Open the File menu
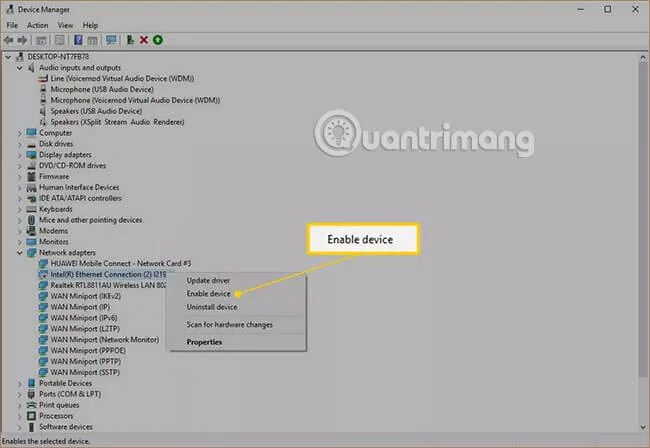This screenshot has width=650, height=448. (12, 25)
